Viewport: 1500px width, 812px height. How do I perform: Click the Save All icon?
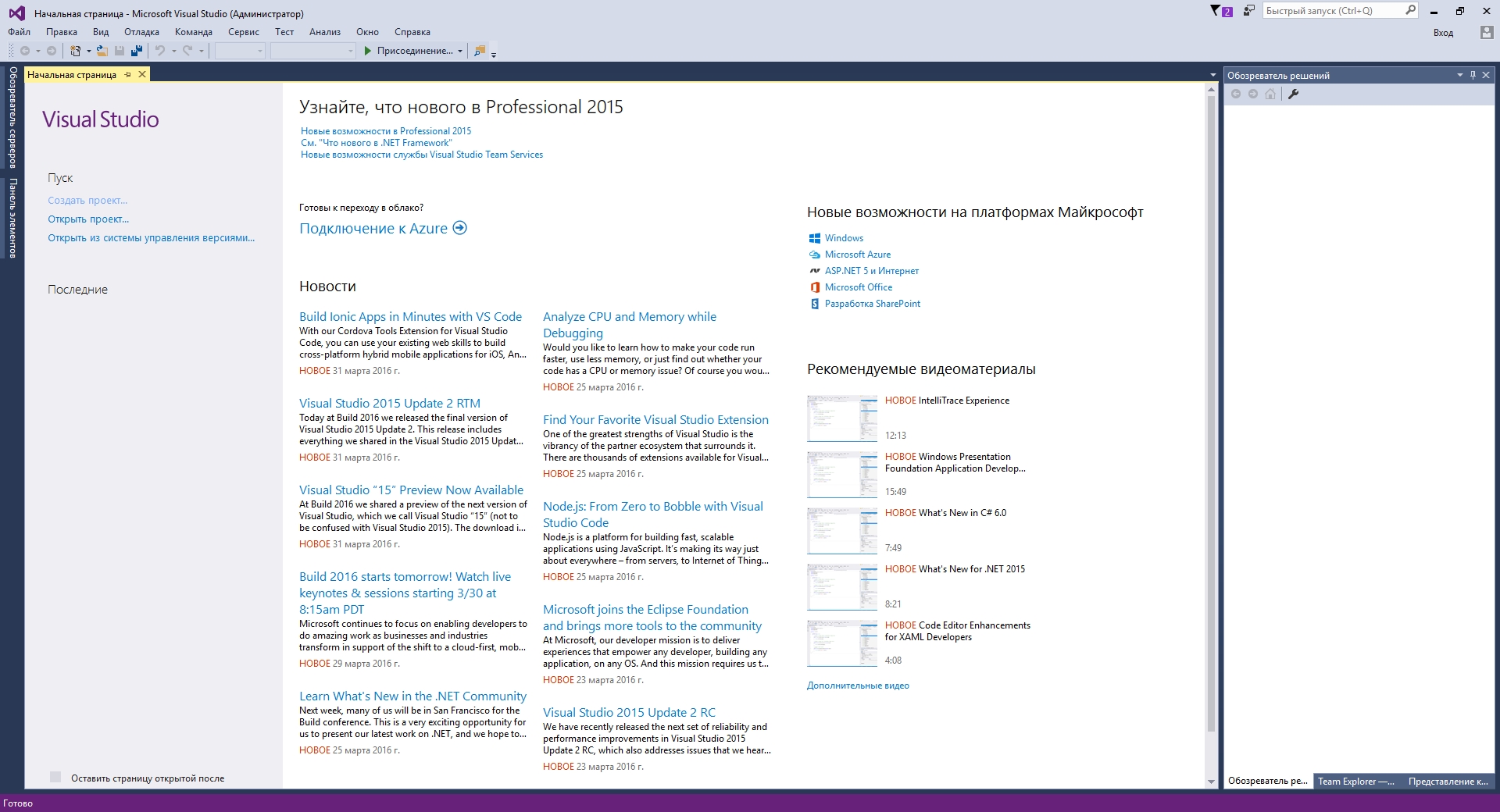(x=137, y=51)
